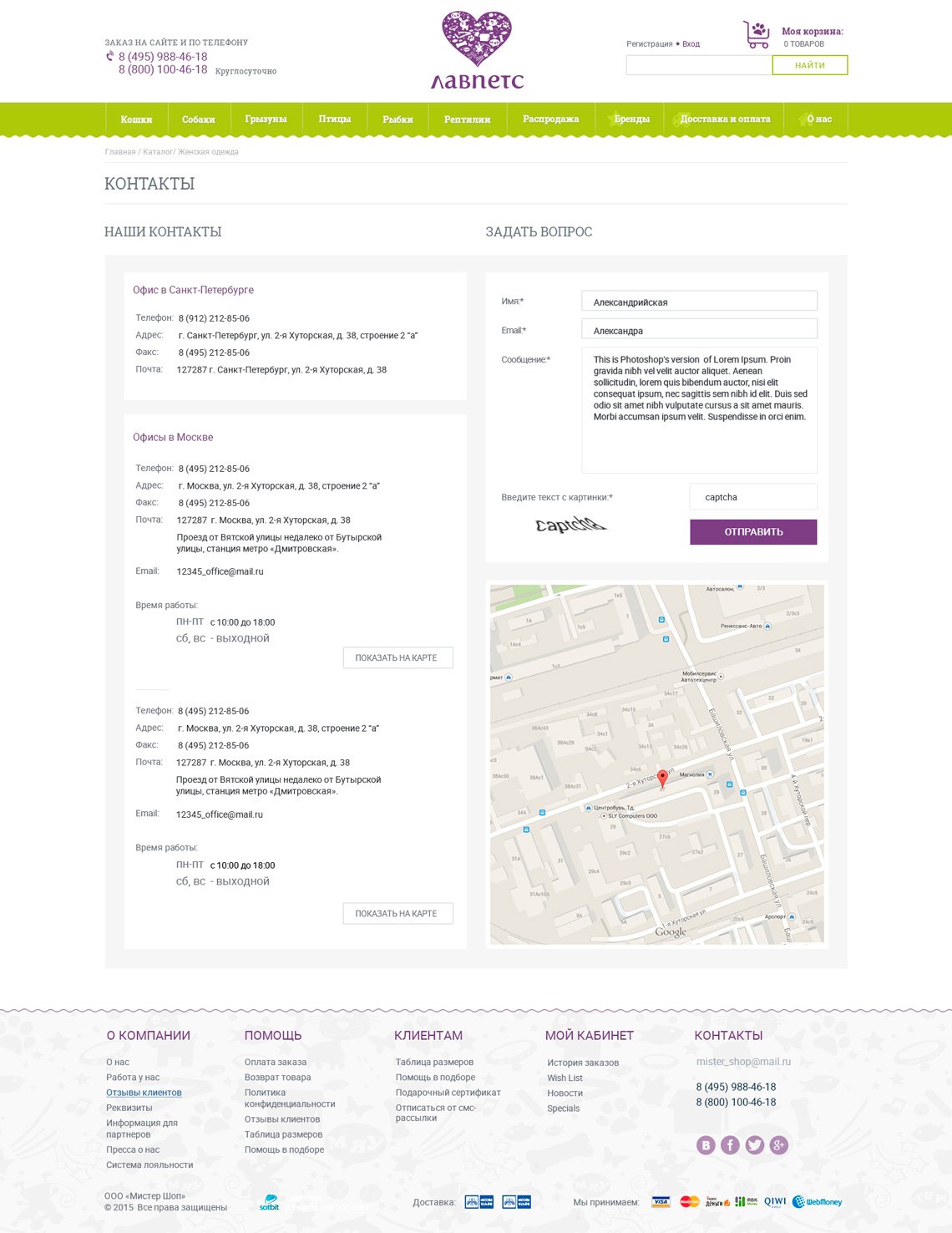Go to Главная in breadcrumbs
Image resolution: width=952 pixels, height=1233 pixels.
(120, 152)
